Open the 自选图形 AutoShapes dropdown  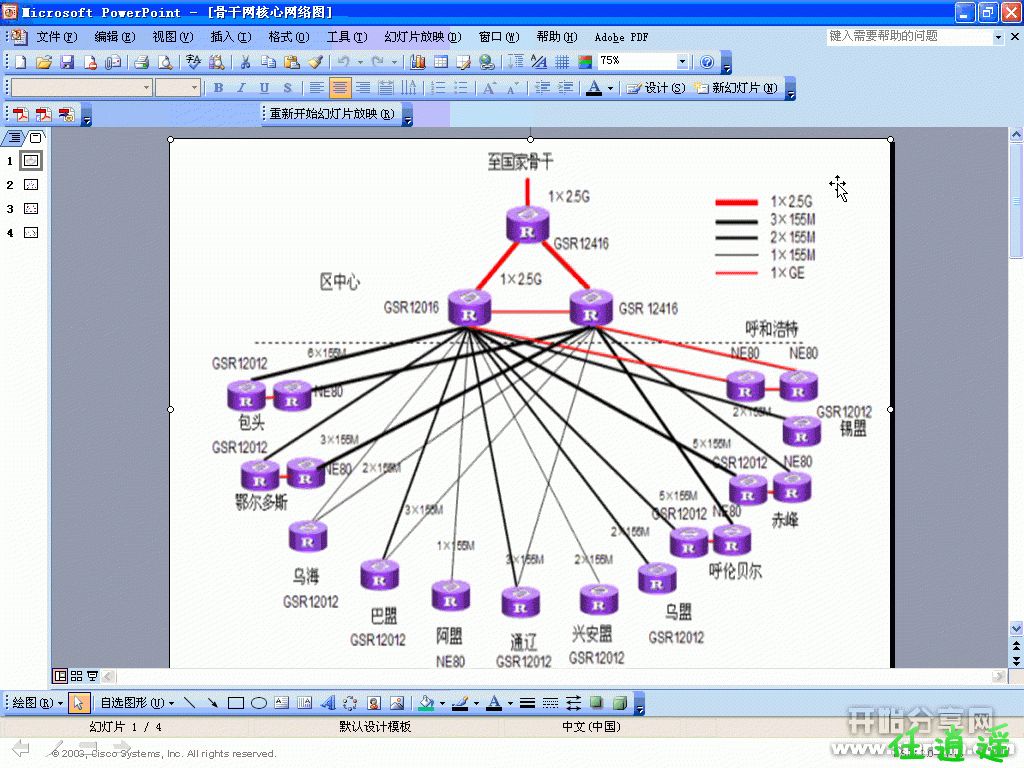click(x=137, y=703)
